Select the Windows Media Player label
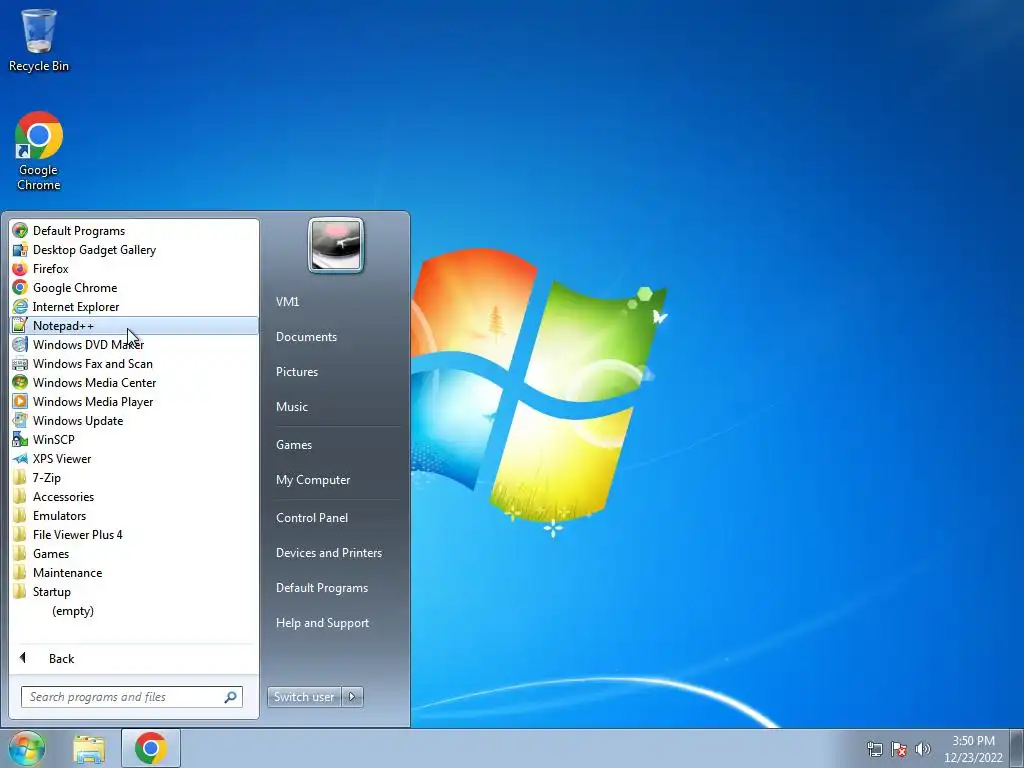Viewport: 1024px width, 768px height. tap(93, 402)
